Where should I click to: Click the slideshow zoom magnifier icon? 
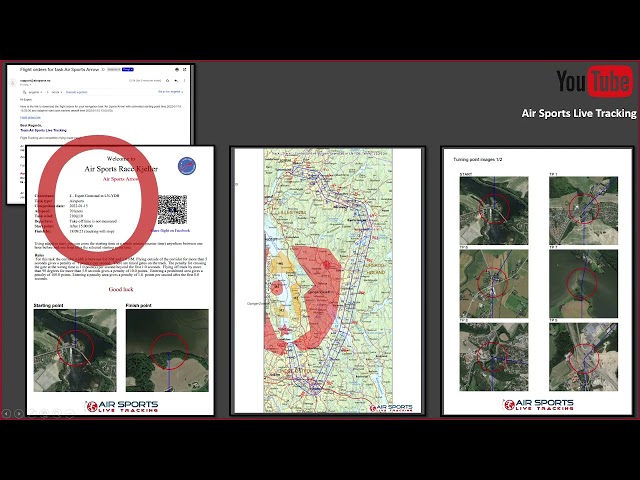click(57, 413)
